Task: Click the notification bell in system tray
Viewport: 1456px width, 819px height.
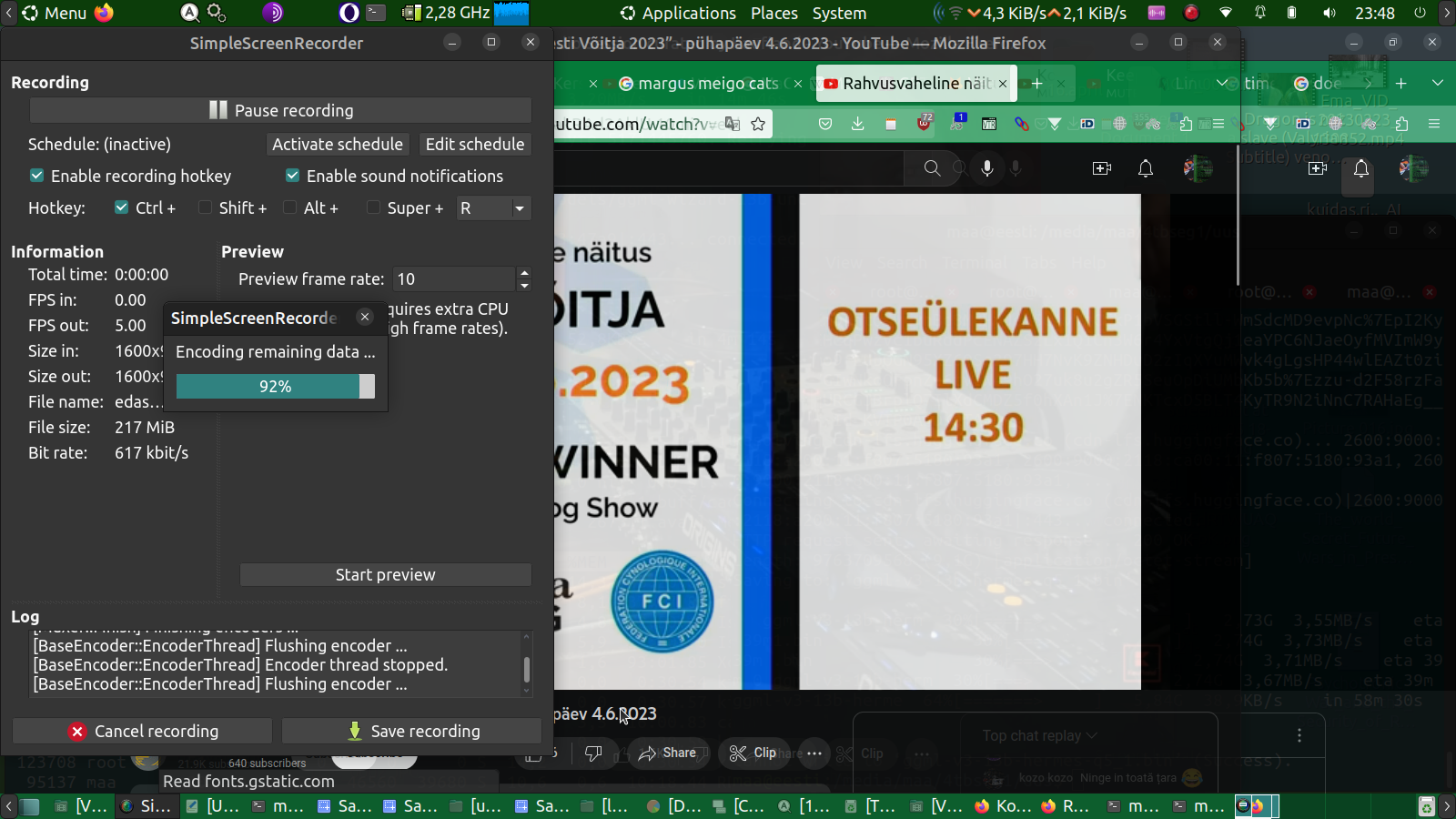Action: 1260,13
